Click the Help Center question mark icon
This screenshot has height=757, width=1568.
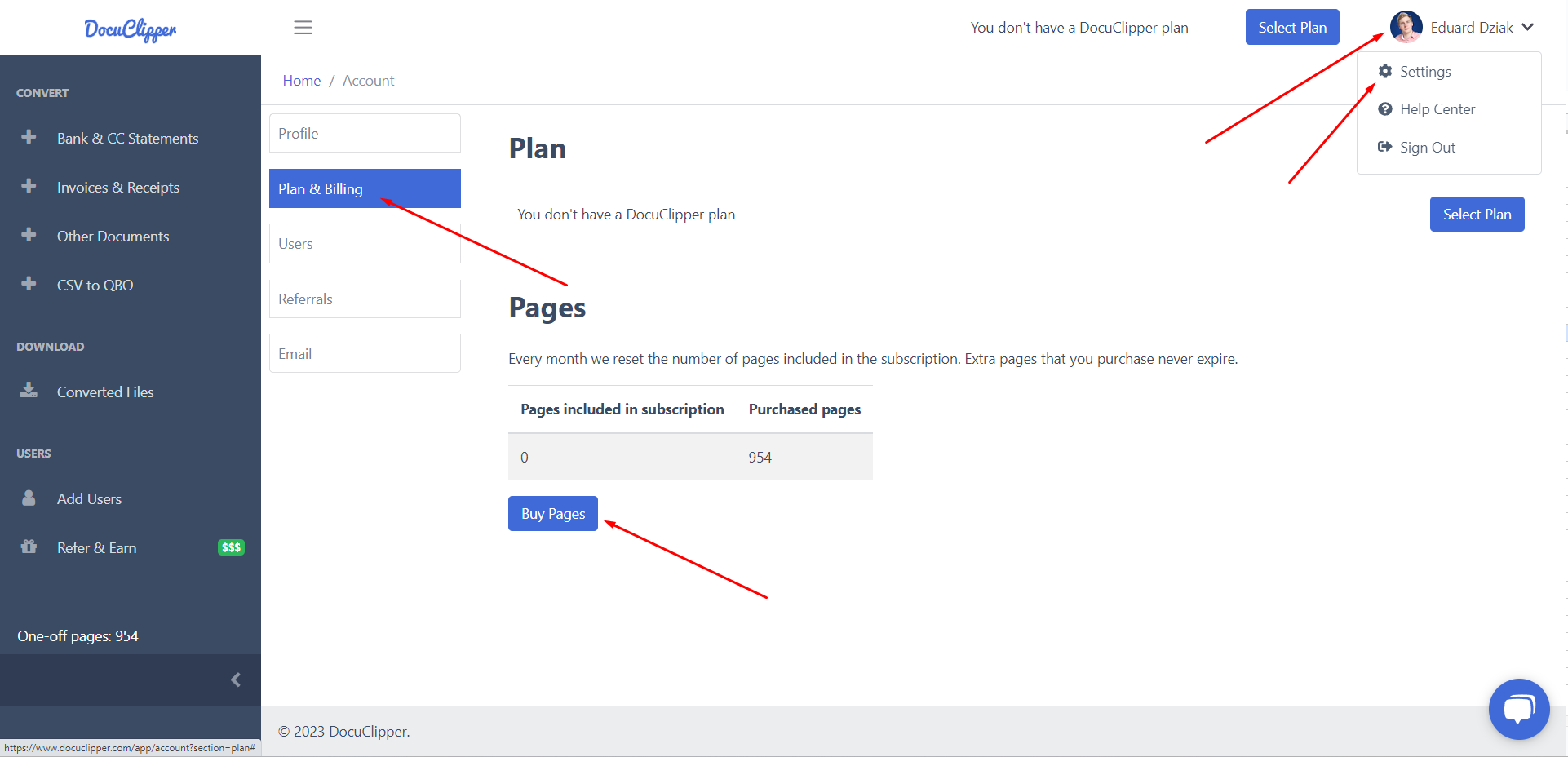click(1385, 108)
